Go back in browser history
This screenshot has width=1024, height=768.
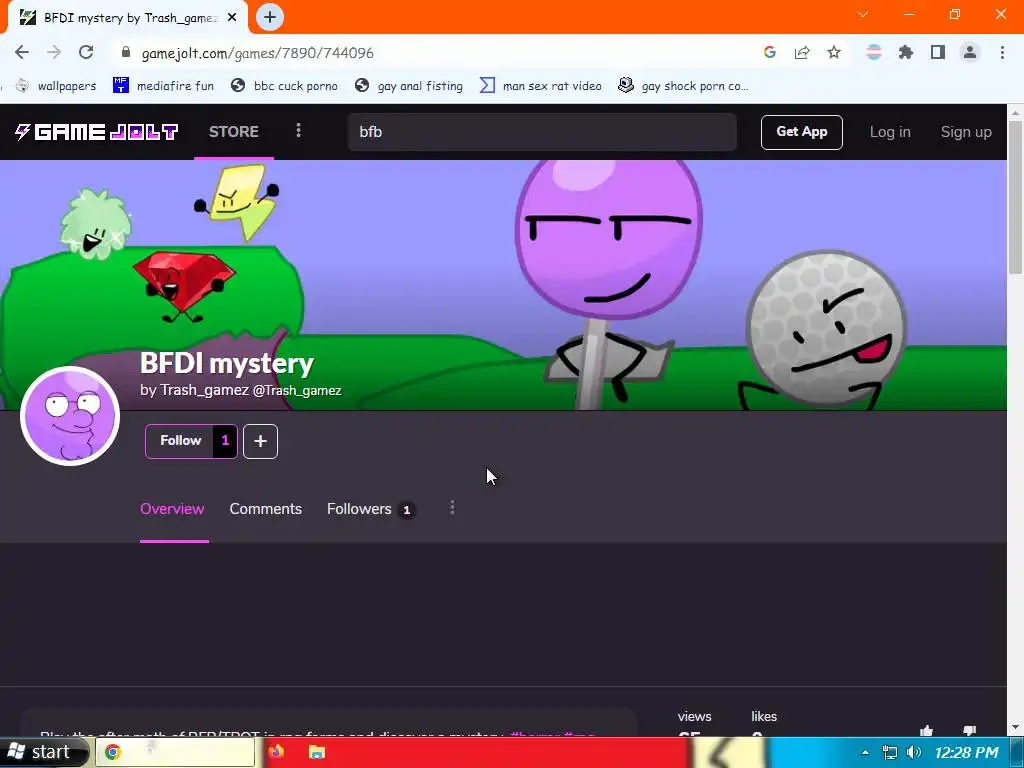pos(22,52)
